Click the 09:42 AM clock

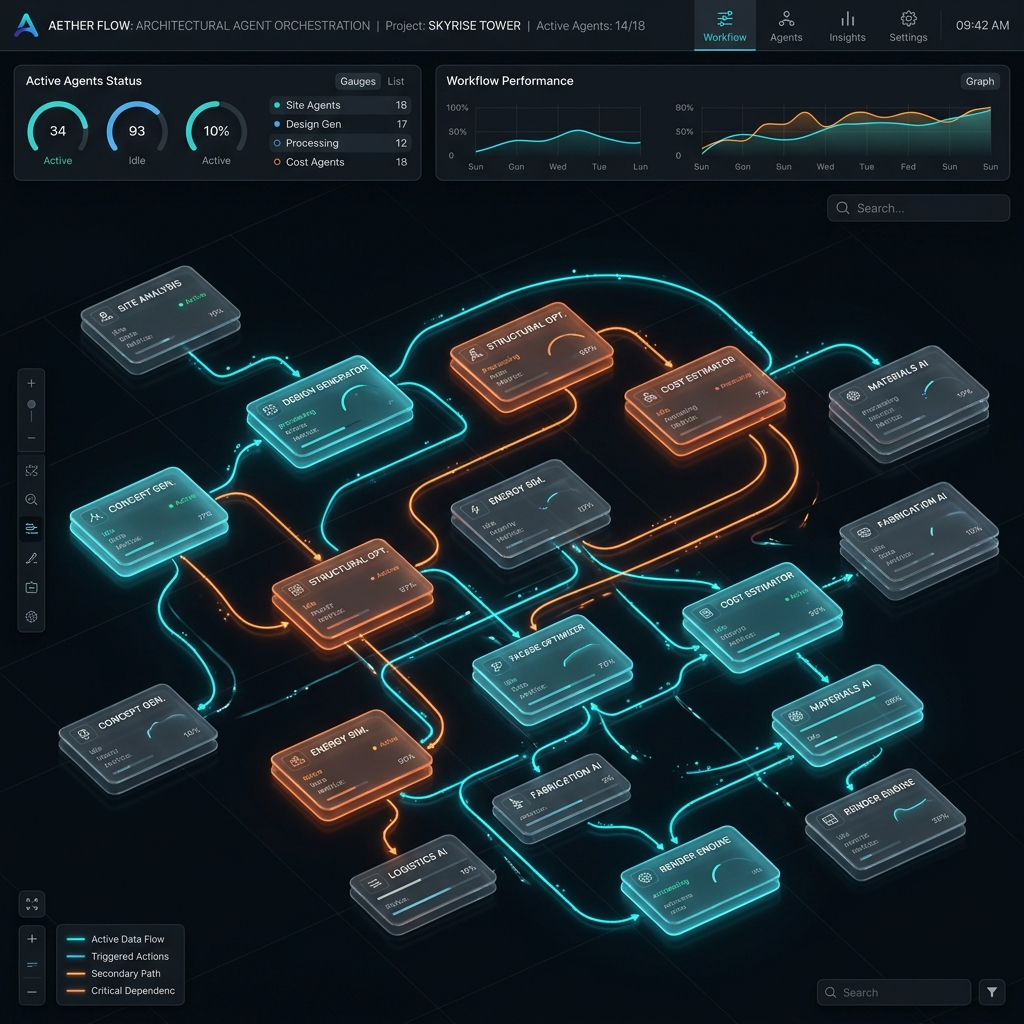click(982, 25)
